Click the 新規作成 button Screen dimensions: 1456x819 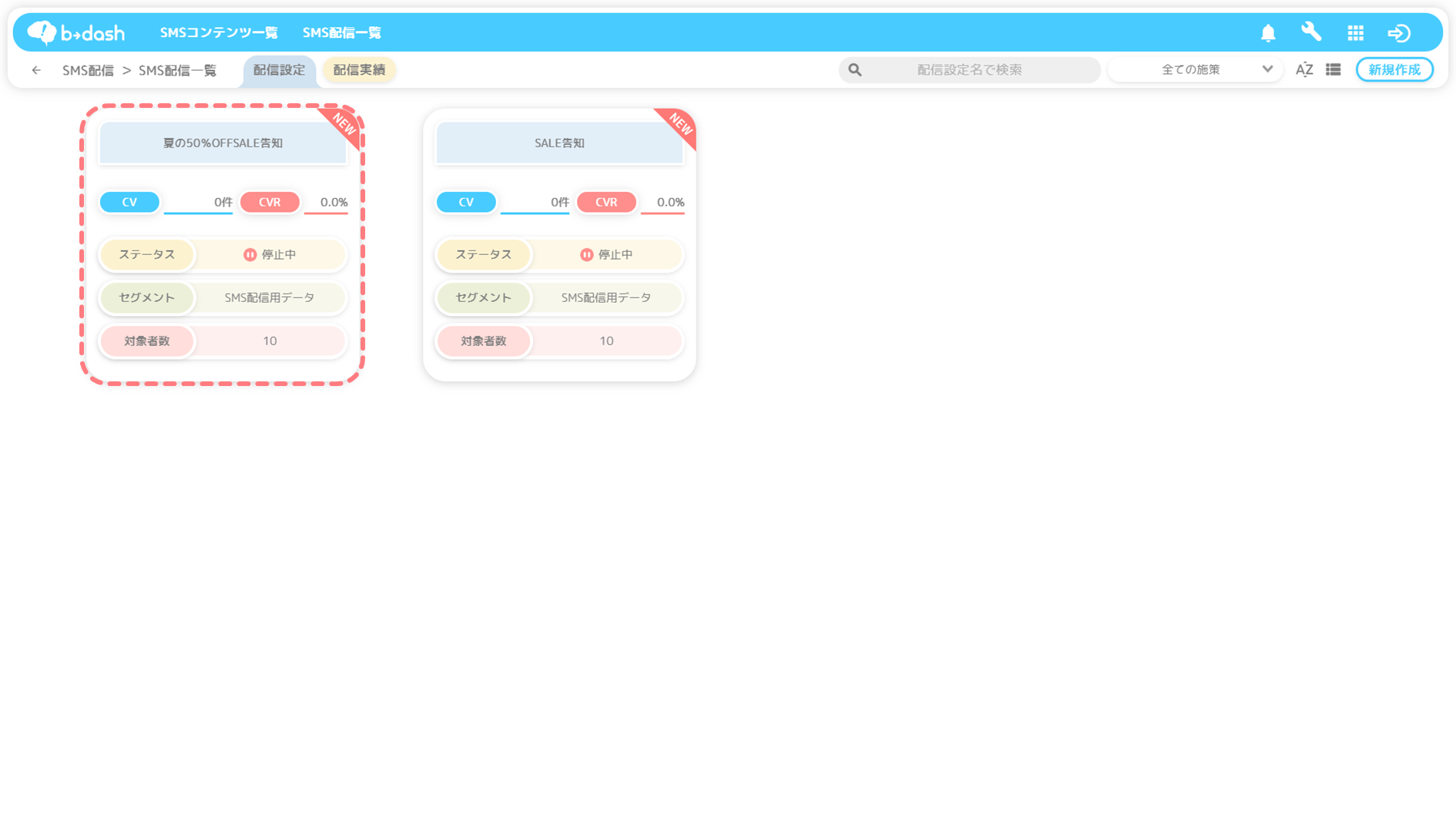tap(1394, 70)
